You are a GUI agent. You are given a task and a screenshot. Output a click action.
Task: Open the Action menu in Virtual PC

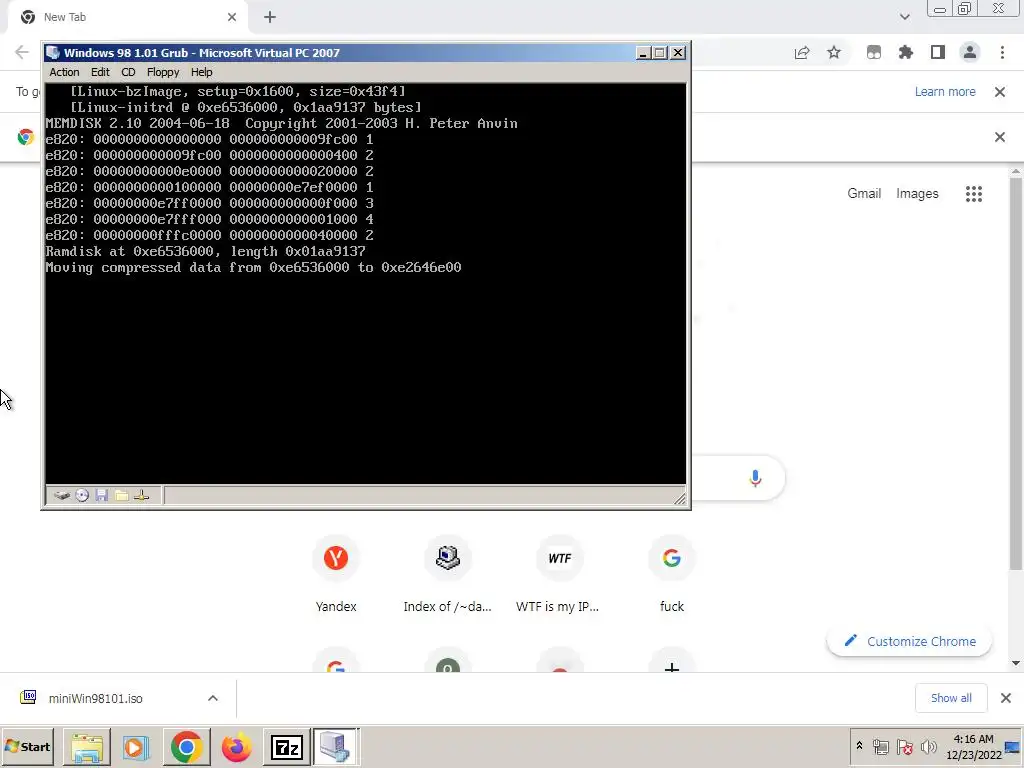click(x=64, y=72)
